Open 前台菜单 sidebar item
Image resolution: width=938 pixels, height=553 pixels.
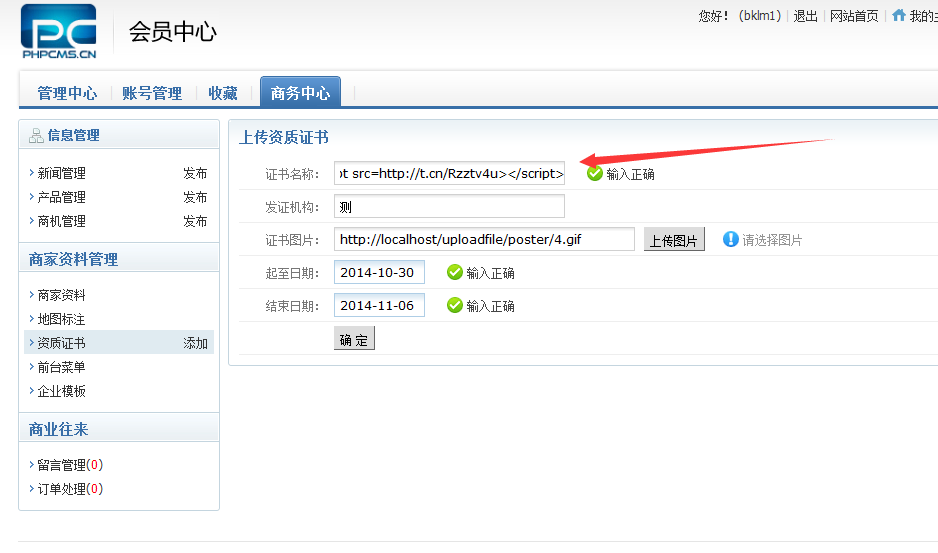[62, 367]
